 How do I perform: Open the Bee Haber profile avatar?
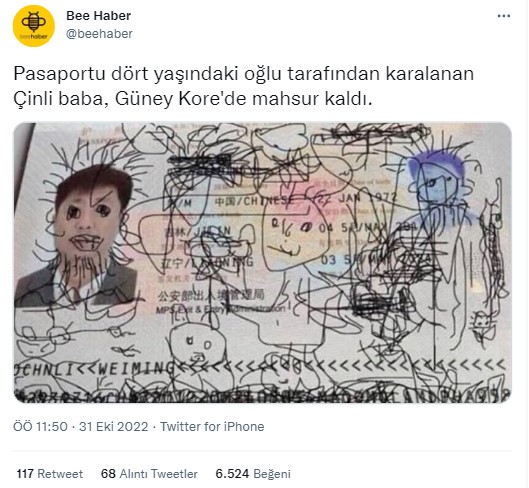point(34,26)
